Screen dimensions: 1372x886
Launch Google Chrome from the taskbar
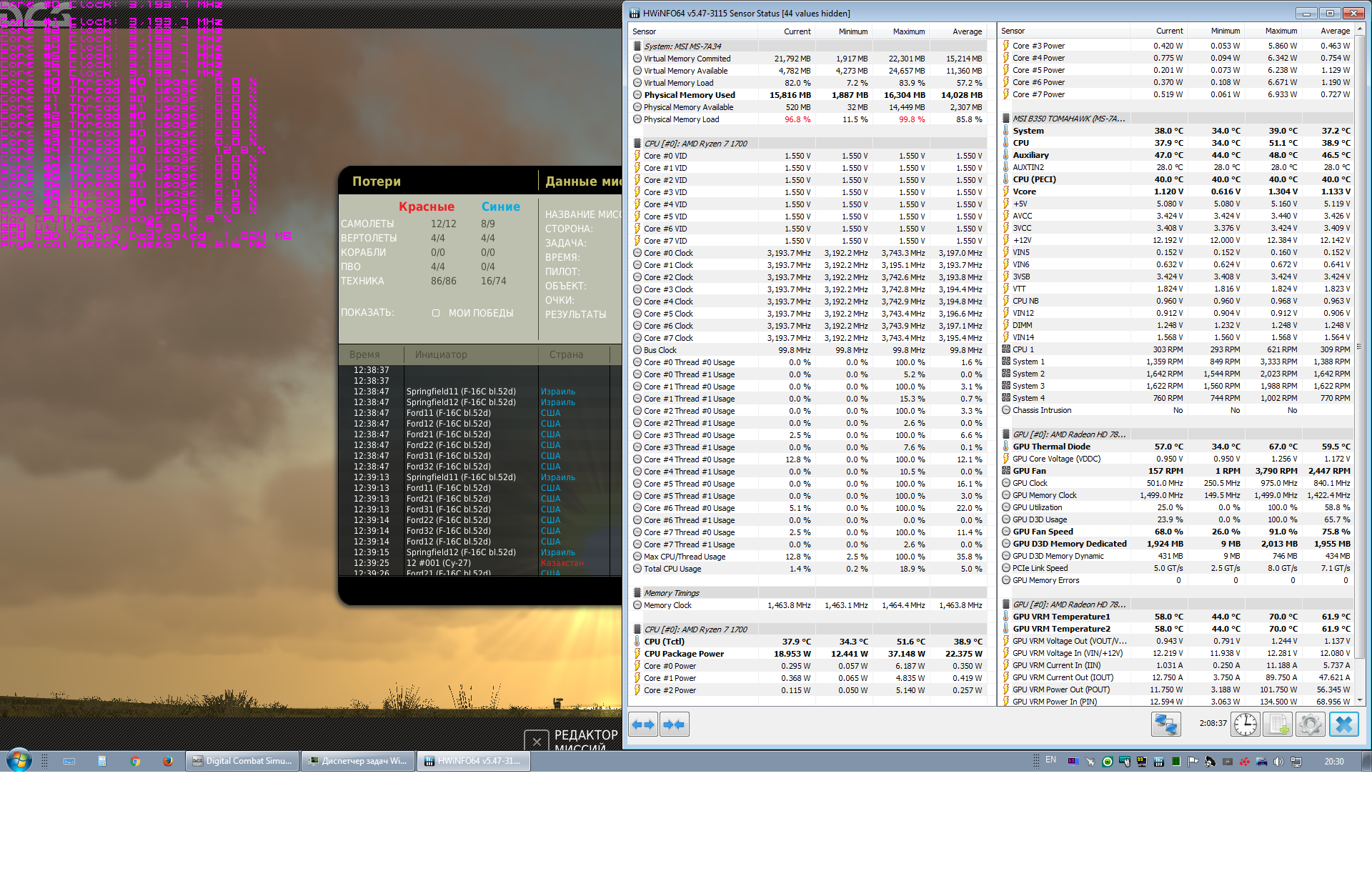135,761
